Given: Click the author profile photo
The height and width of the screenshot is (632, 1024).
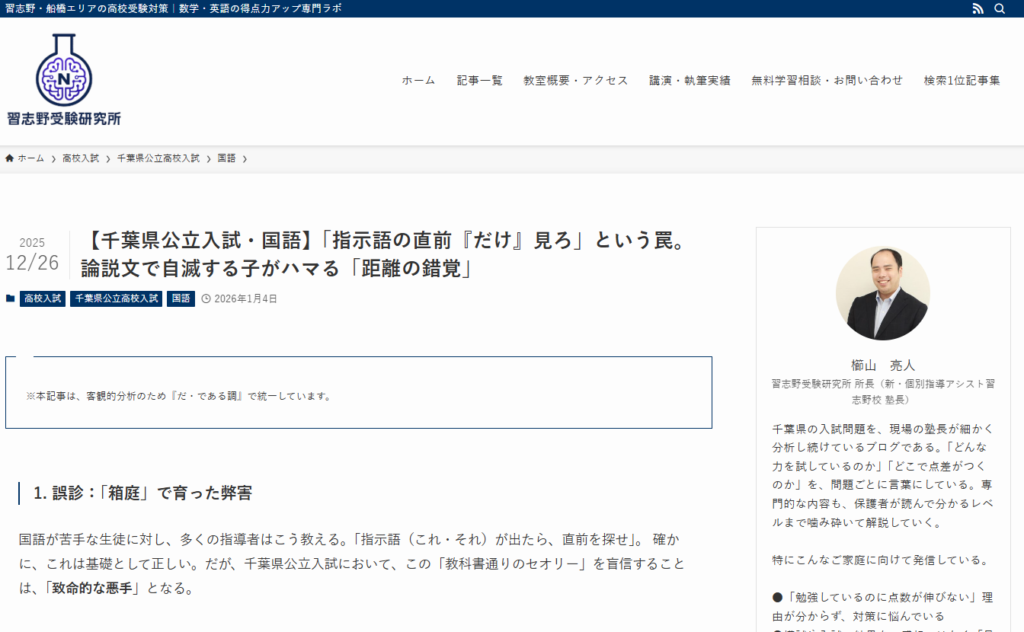Looking at the screenshot, I should point(882,293).
